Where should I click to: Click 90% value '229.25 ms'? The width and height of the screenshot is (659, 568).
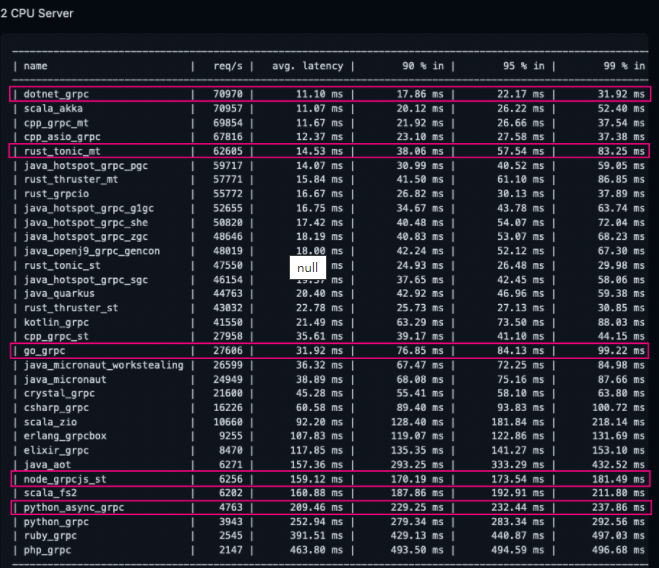coord(417,507)
